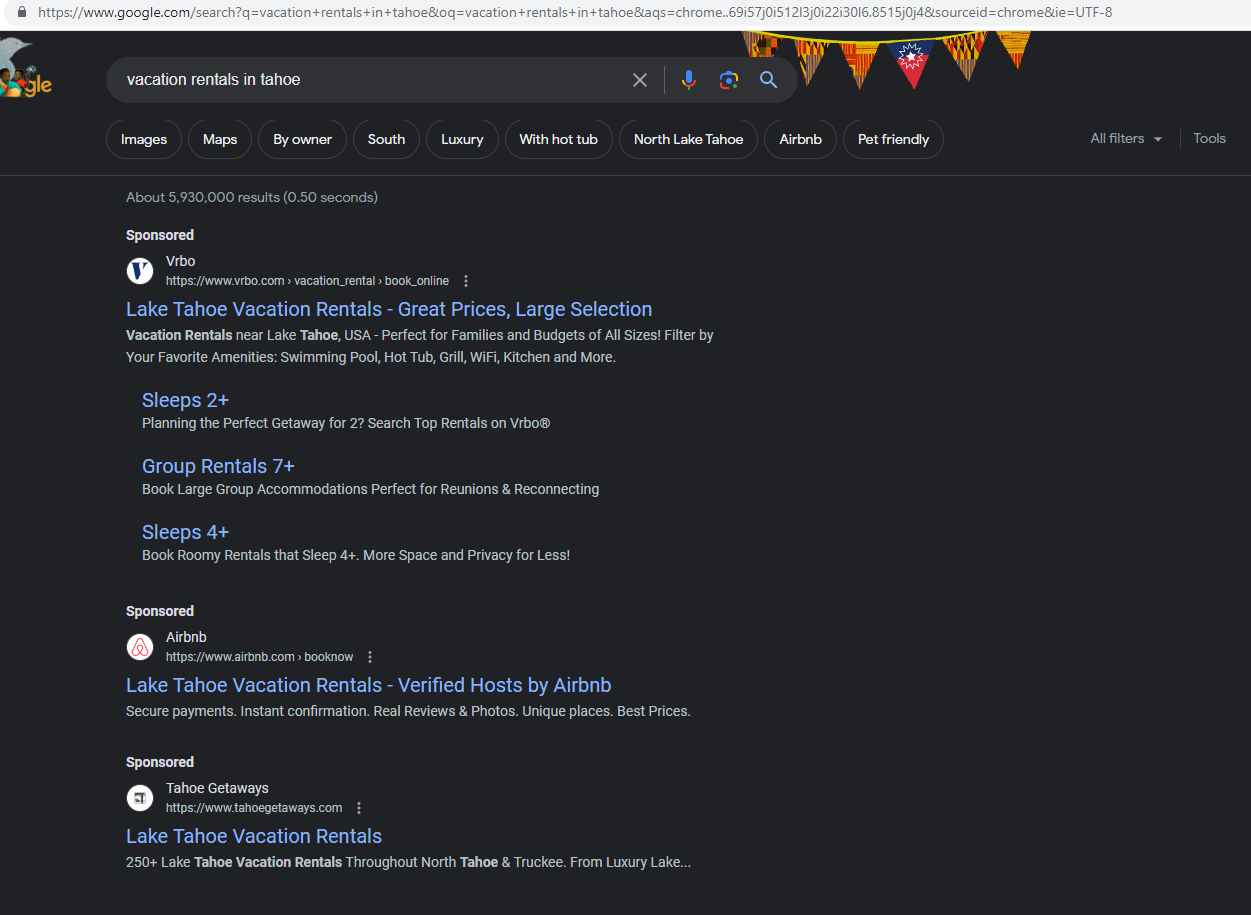Screen dimensions: 1251x915
Task: Open Vrbo's Lake Tahoe Vacation Rentals Great Prices link
Action: click(389, 309)
